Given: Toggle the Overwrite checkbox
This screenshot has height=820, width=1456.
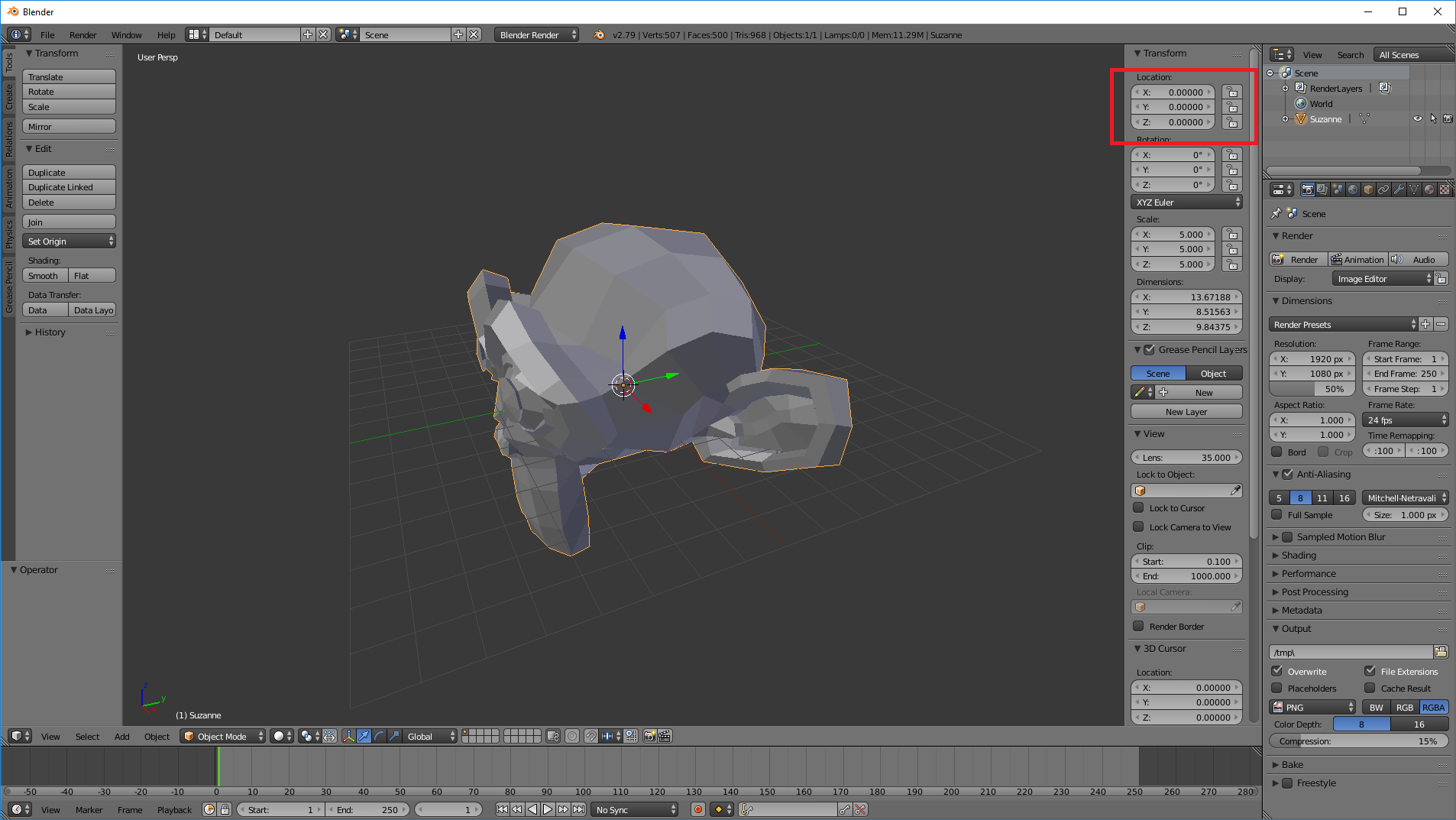Looking at the screenshot, I should (x=1277, y=671).
